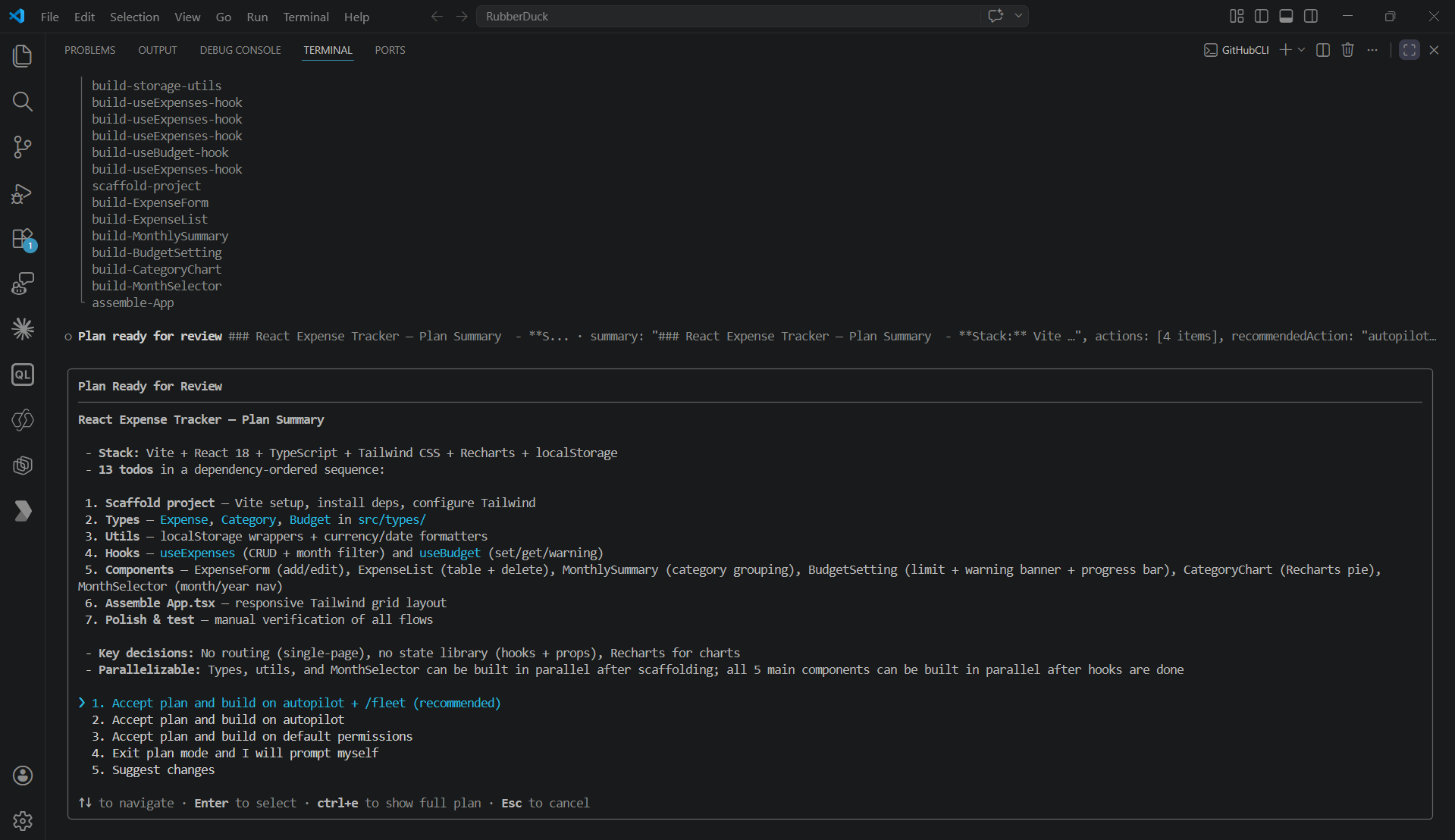1455x840 pixels.
Task: Split the terminal panel
Action: (x=1323, y=50)
